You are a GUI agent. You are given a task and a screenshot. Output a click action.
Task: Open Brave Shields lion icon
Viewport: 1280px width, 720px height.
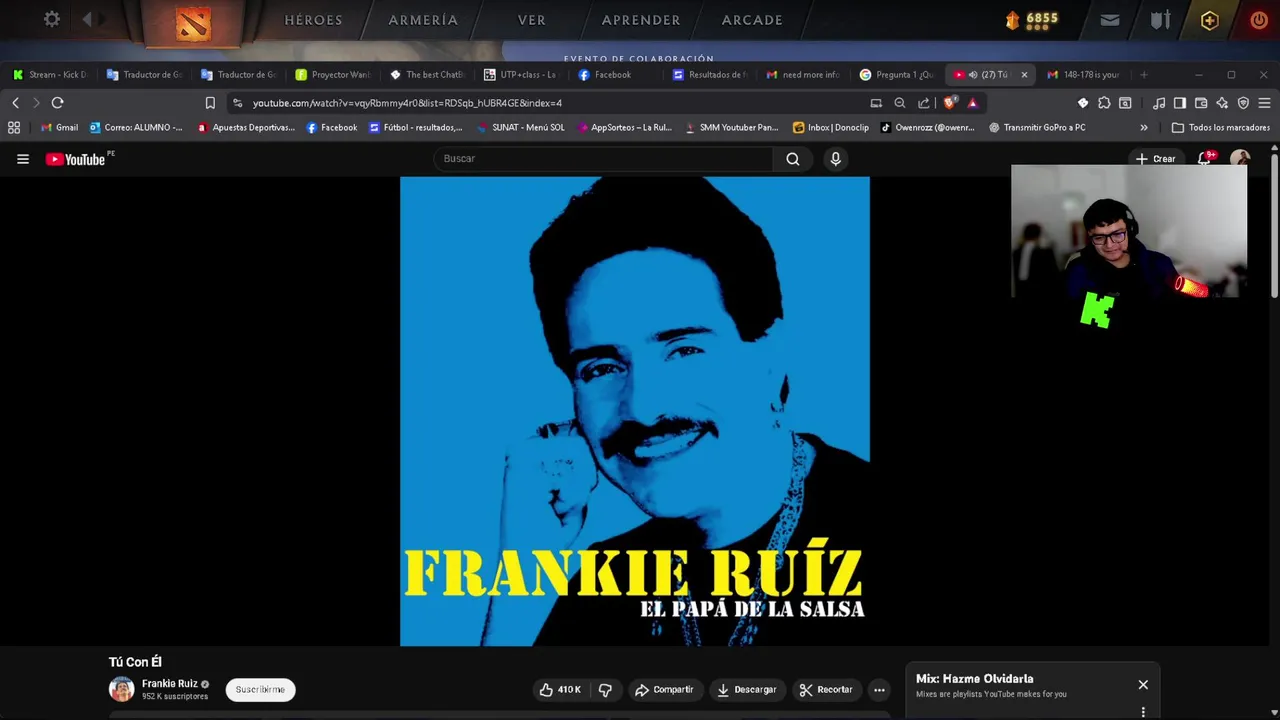coord(950,102)
